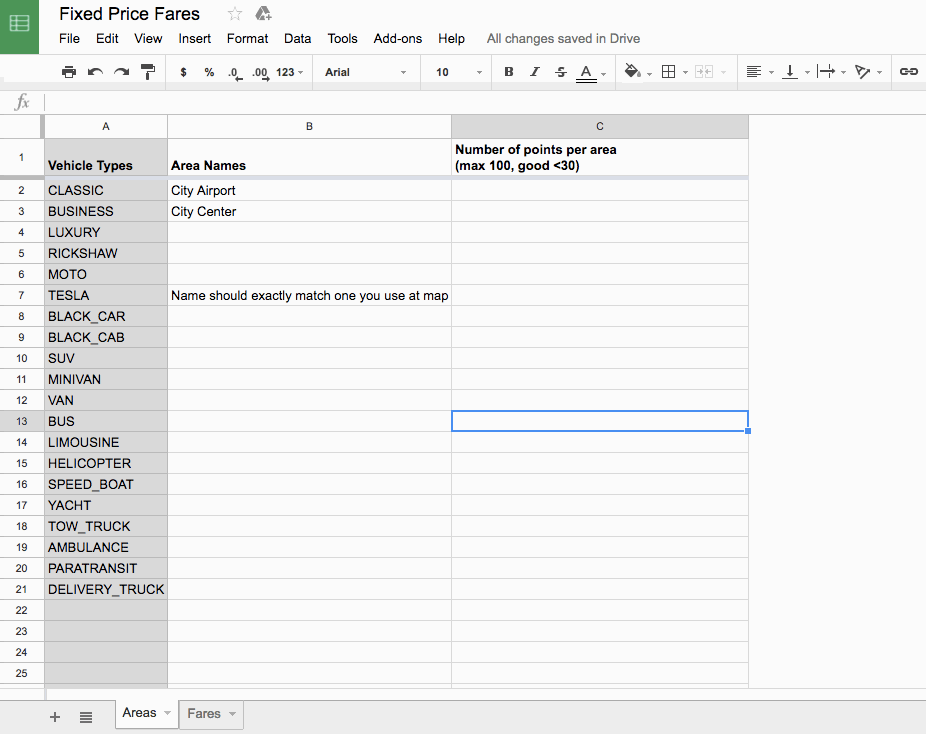Select the 'HELICOPTER' cell
926x734 pixels.
[x=106, y=464]
